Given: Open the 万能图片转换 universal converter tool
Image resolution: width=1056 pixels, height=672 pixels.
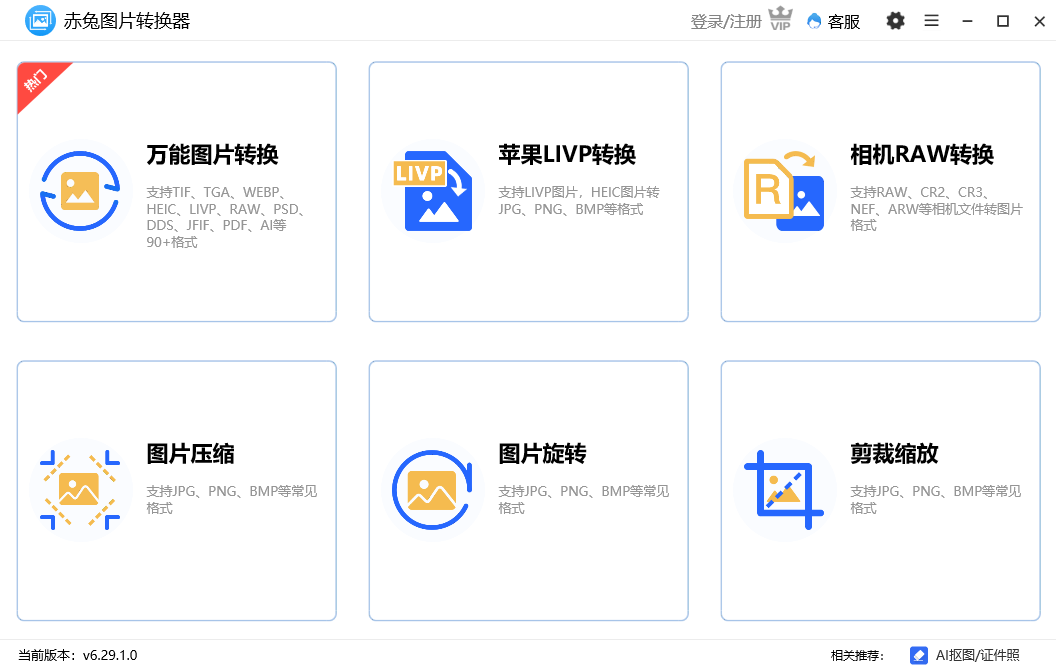Looking at the screenshot, I should tap(176, 190).
